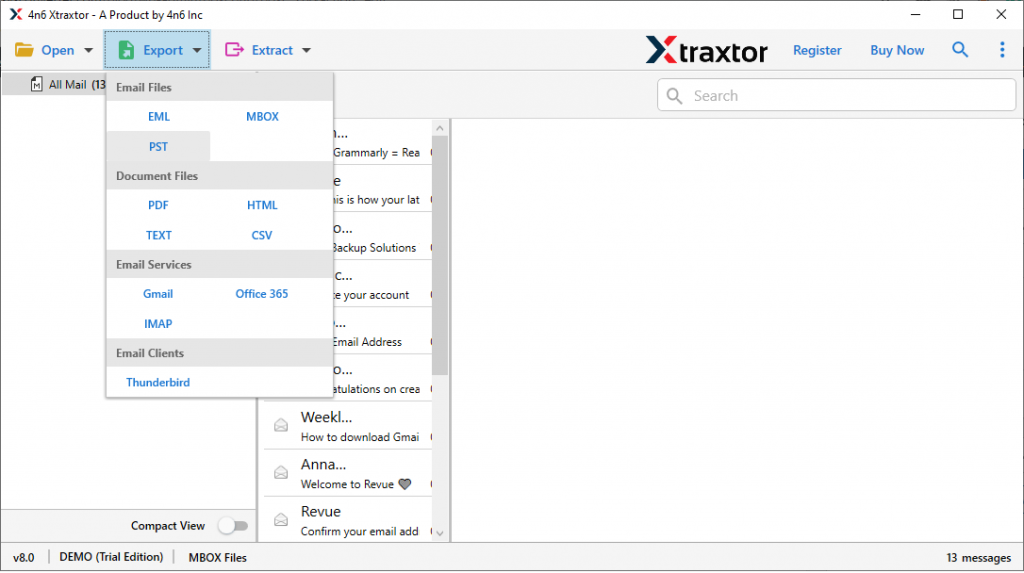Click envelope icon beside Revue message
This screenshot has height=573, width=1024.
(281, 519)
